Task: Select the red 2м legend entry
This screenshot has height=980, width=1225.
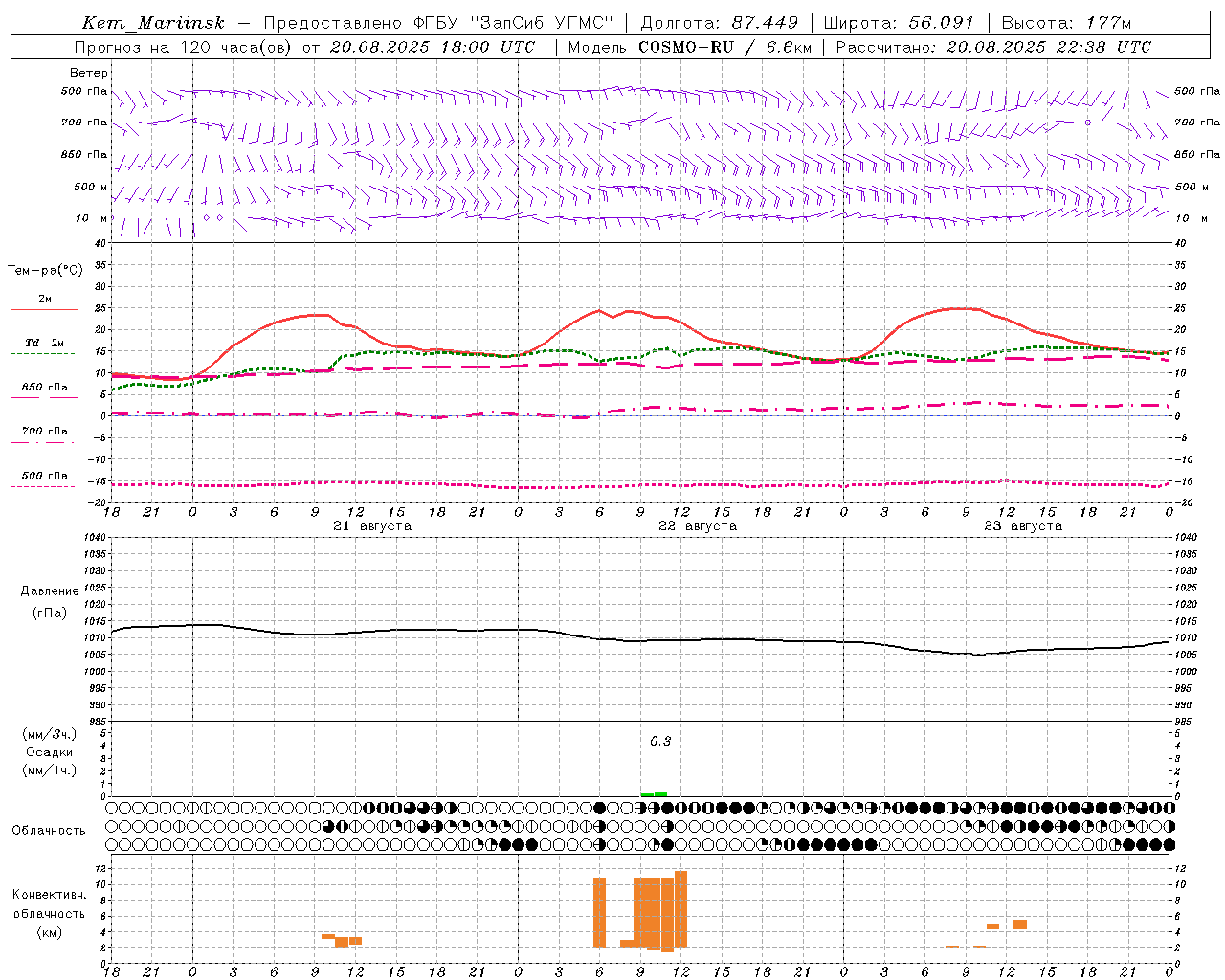Action: [44, 303]
